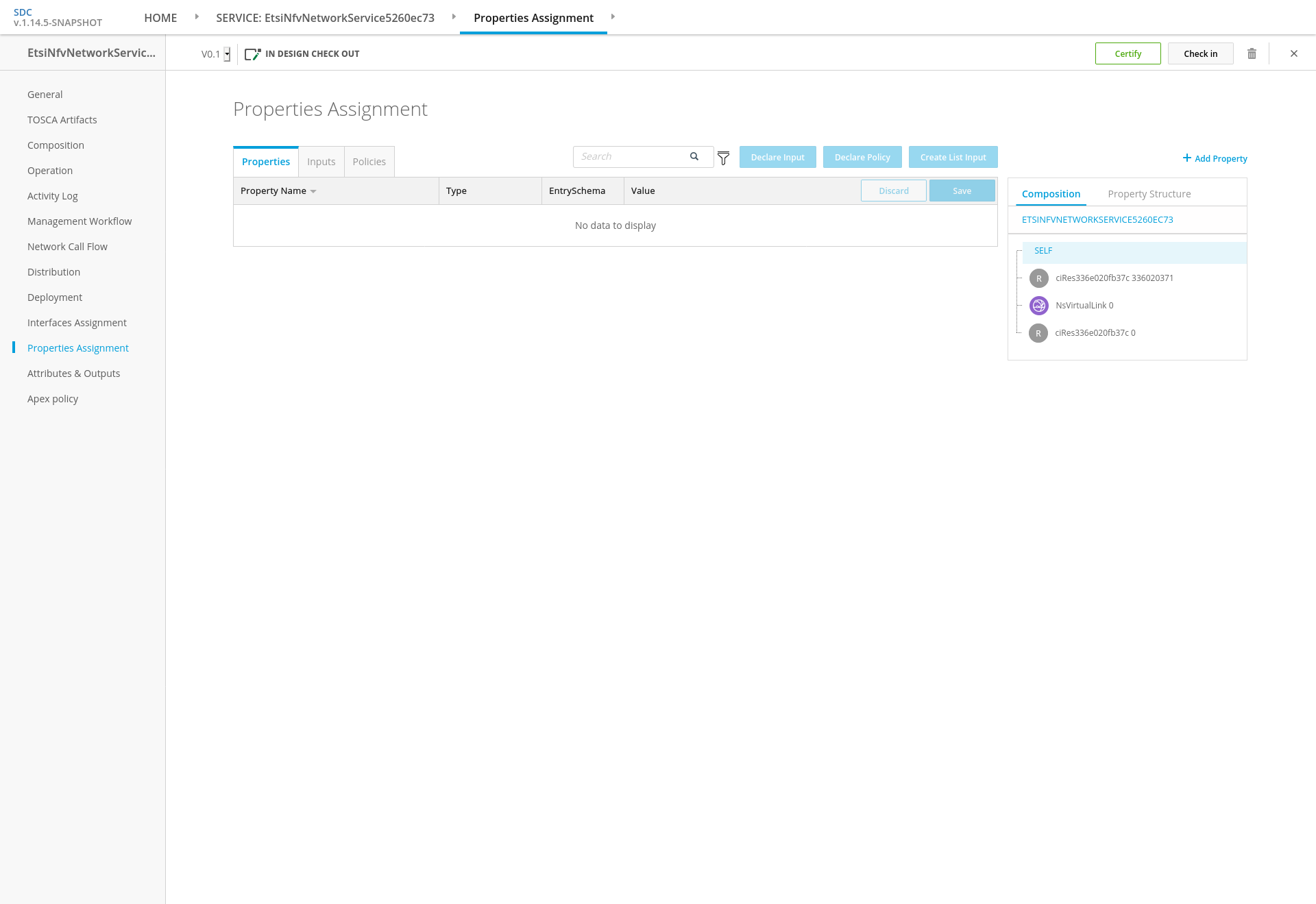Open ETSINFVNETWORKSERVICE5260EC73 link
This screenshot has height=904, width=1316.
point(1097,220)
